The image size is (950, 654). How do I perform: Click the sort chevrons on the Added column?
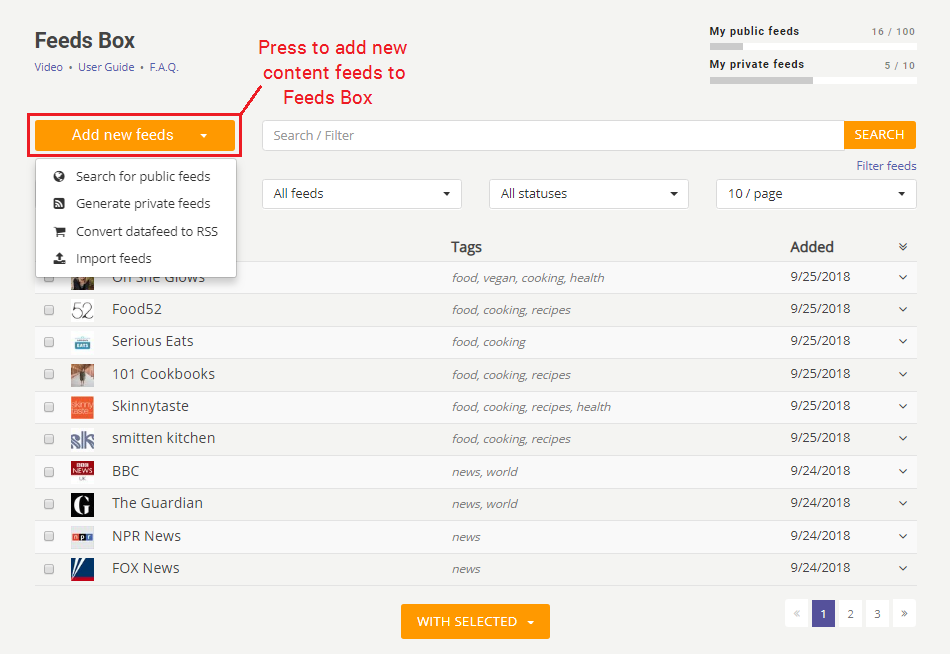903,246
